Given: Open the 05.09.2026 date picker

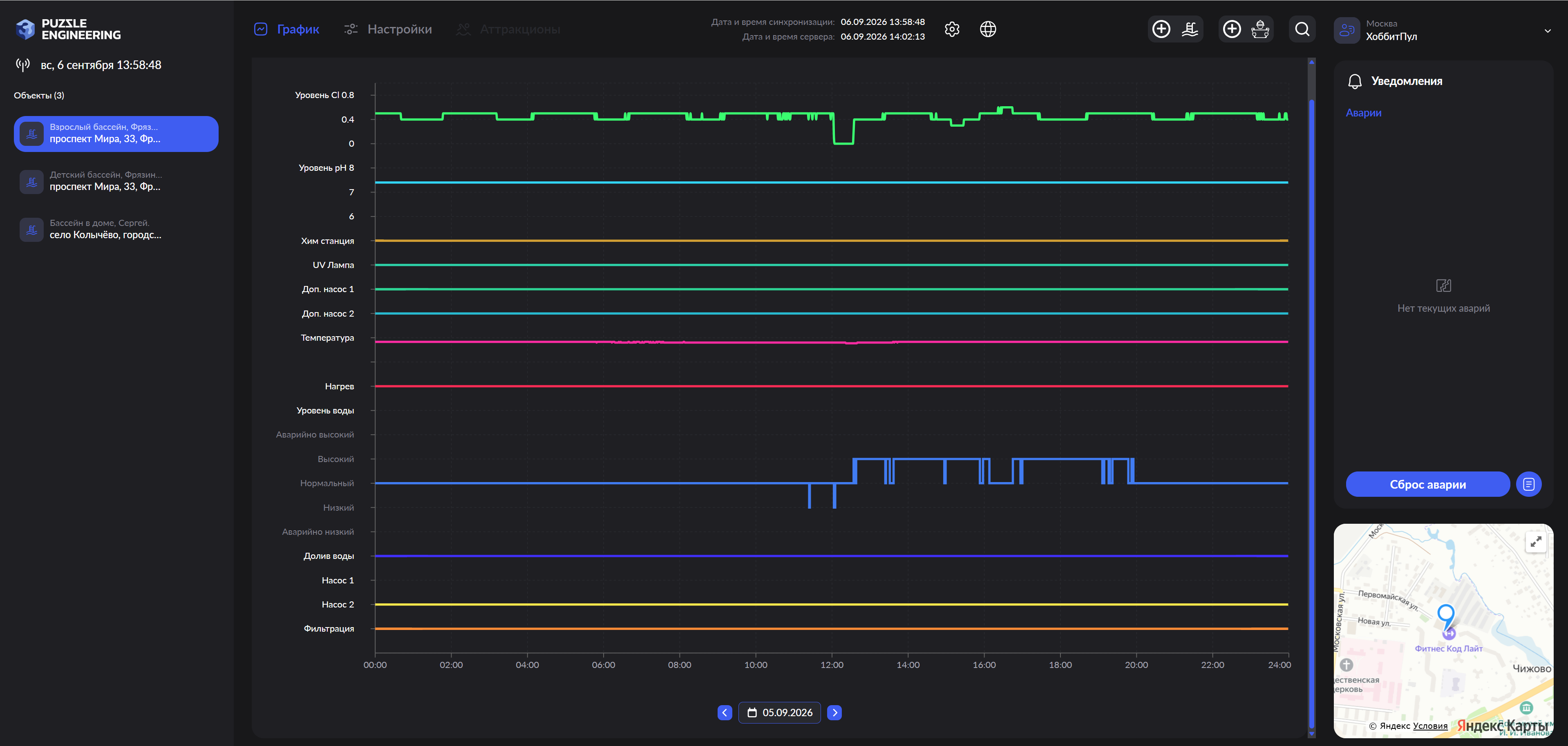Looking at the screenshot, I should tap(779, 712).
